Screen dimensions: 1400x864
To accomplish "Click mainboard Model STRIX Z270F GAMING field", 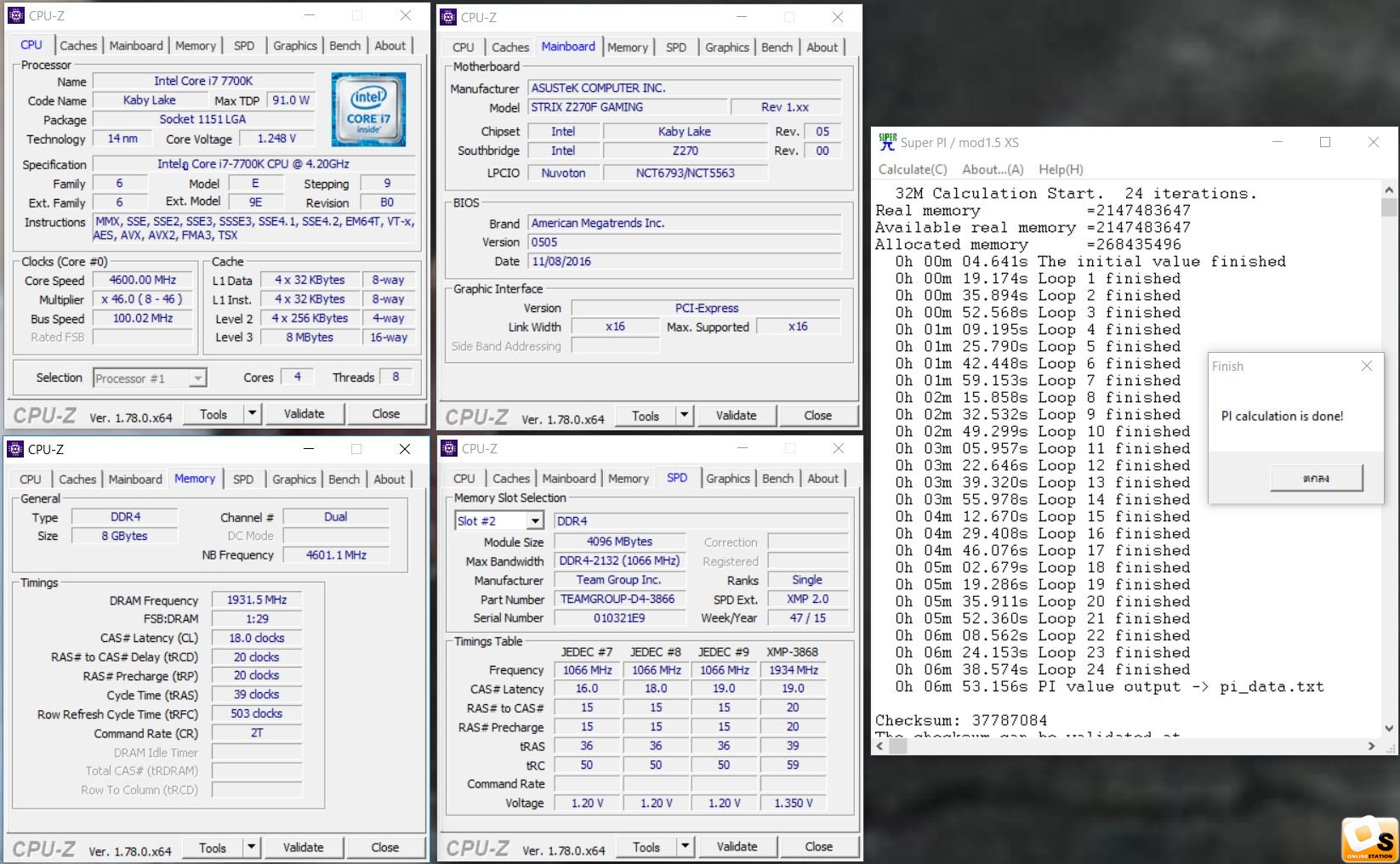I will pos(628,107).
